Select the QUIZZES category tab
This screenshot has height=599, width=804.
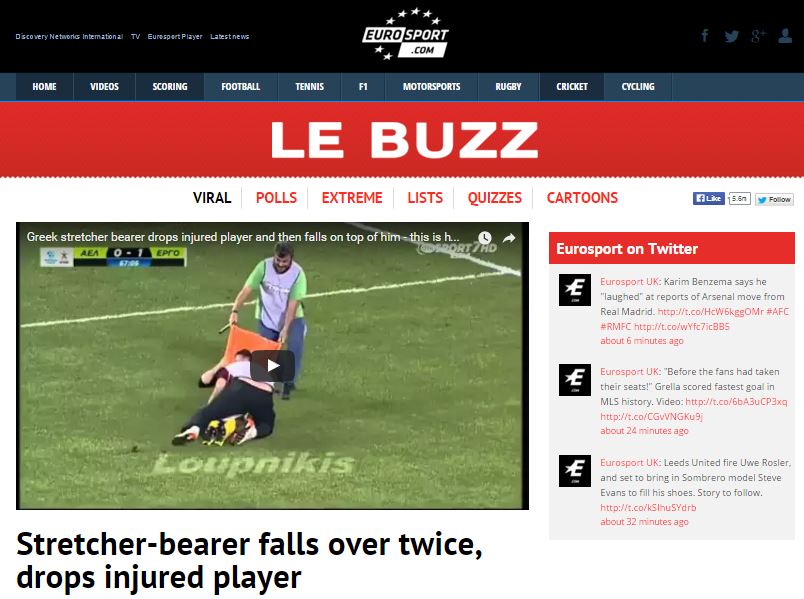494,198
